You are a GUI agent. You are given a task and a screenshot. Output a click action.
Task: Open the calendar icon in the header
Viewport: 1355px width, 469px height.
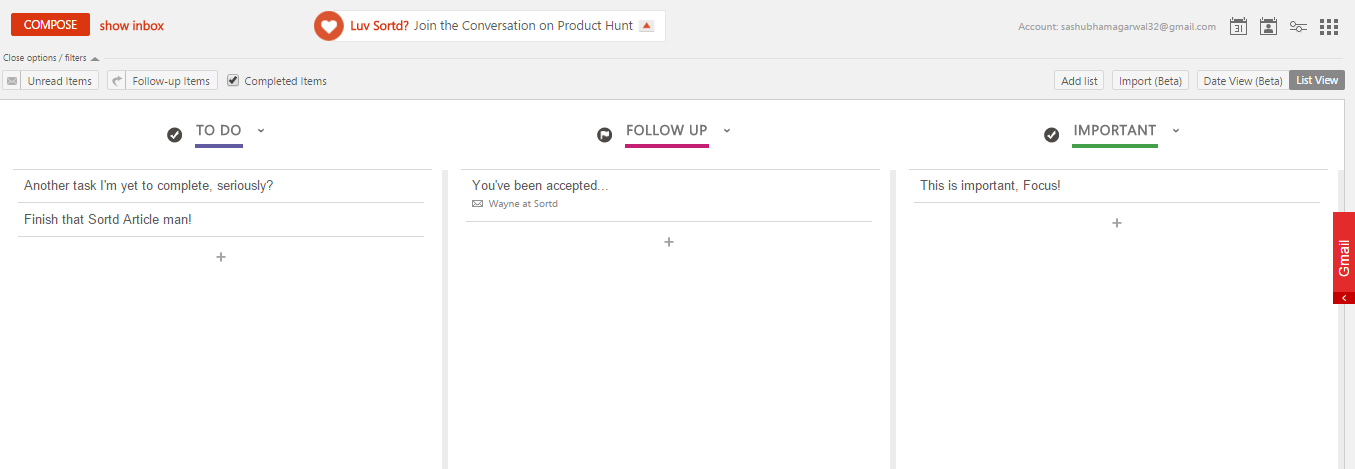coord(1238,27)
